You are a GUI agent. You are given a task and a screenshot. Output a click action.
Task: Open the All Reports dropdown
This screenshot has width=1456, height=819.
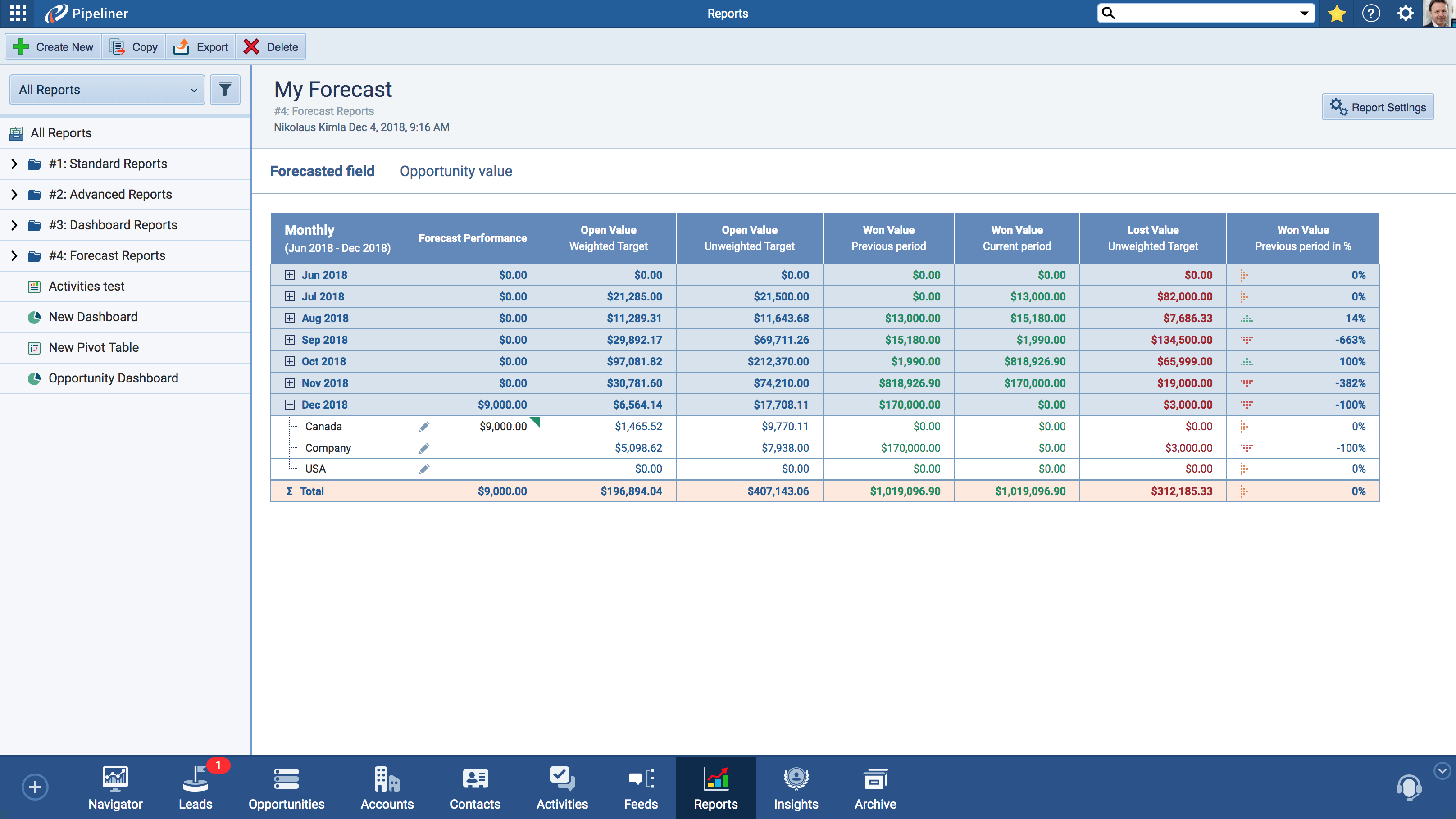(x=107, y=89)
